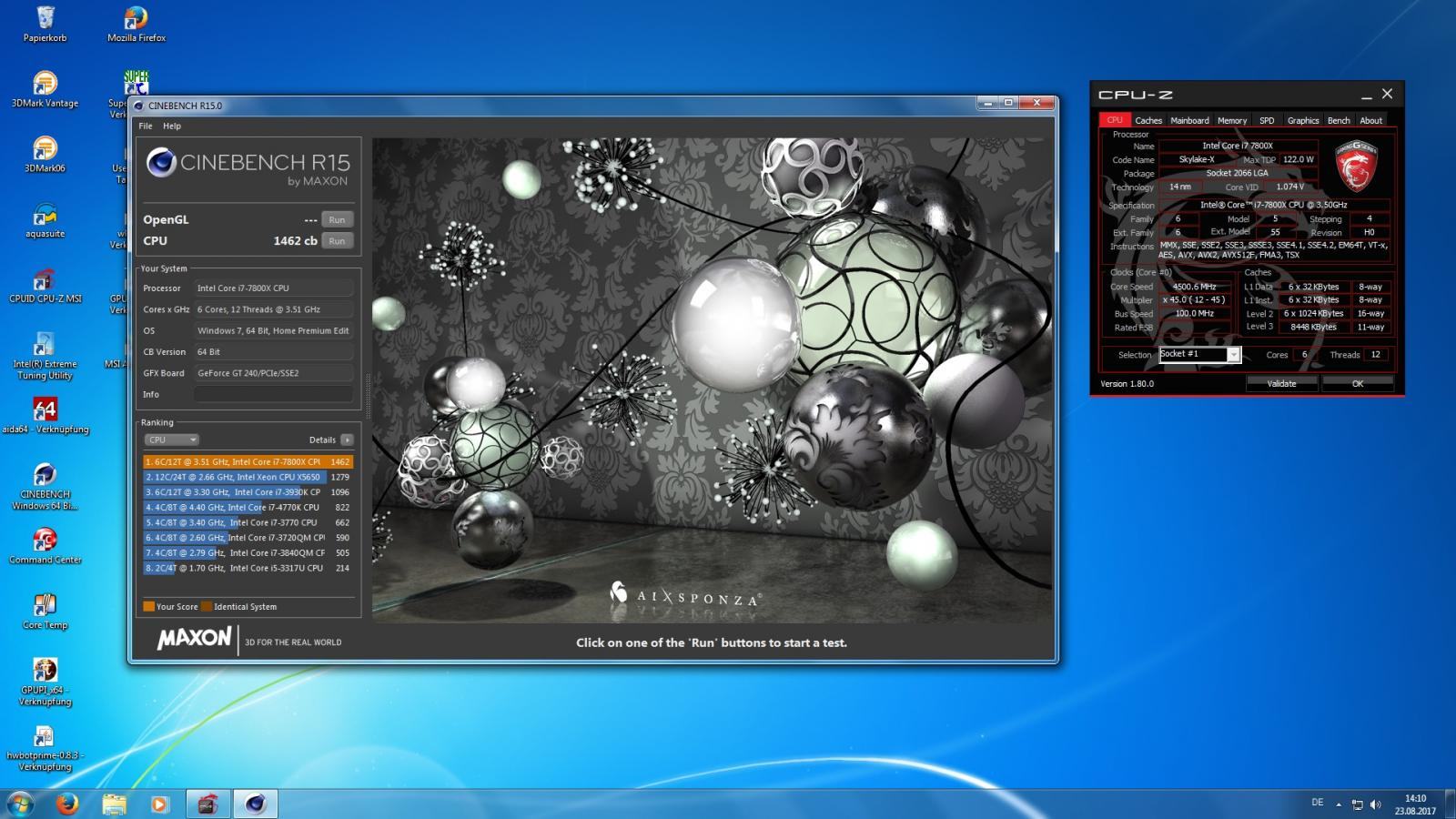This screenshot has width=1456, height=819.
Task: Select the CINEBENCH Windows 64 Bit desktop icon
Action: coord(45,487)
